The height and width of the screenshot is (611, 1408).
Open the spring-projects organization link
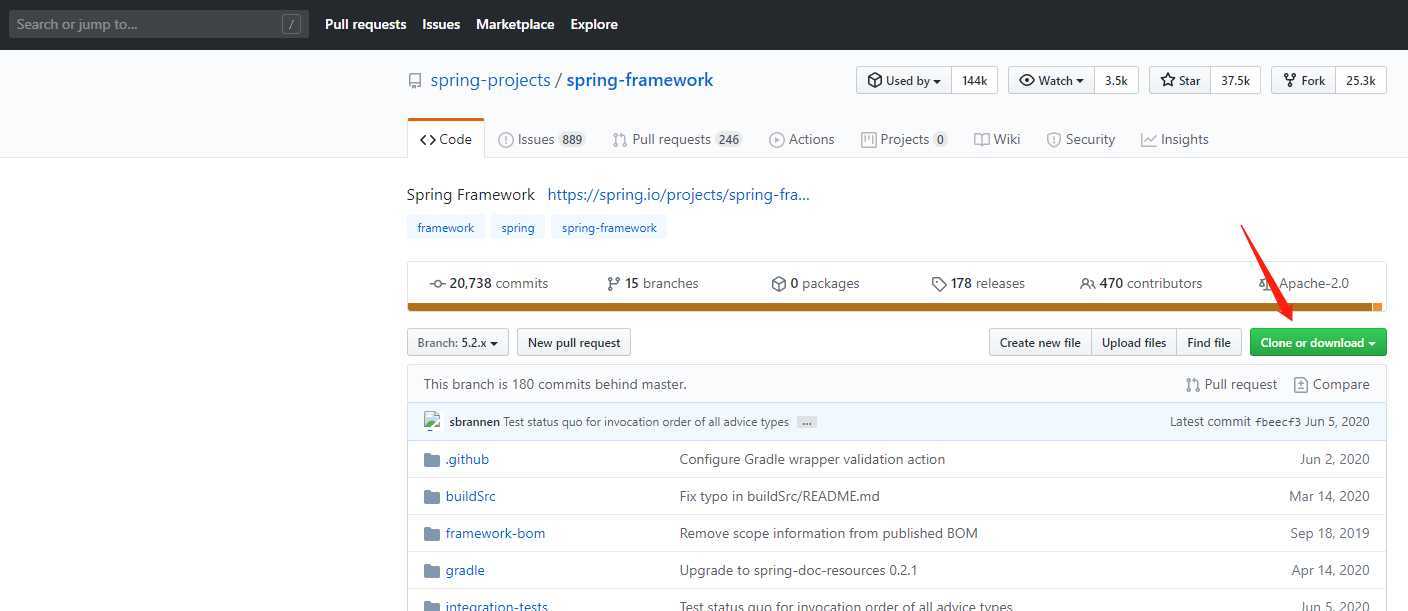[490, 81]
